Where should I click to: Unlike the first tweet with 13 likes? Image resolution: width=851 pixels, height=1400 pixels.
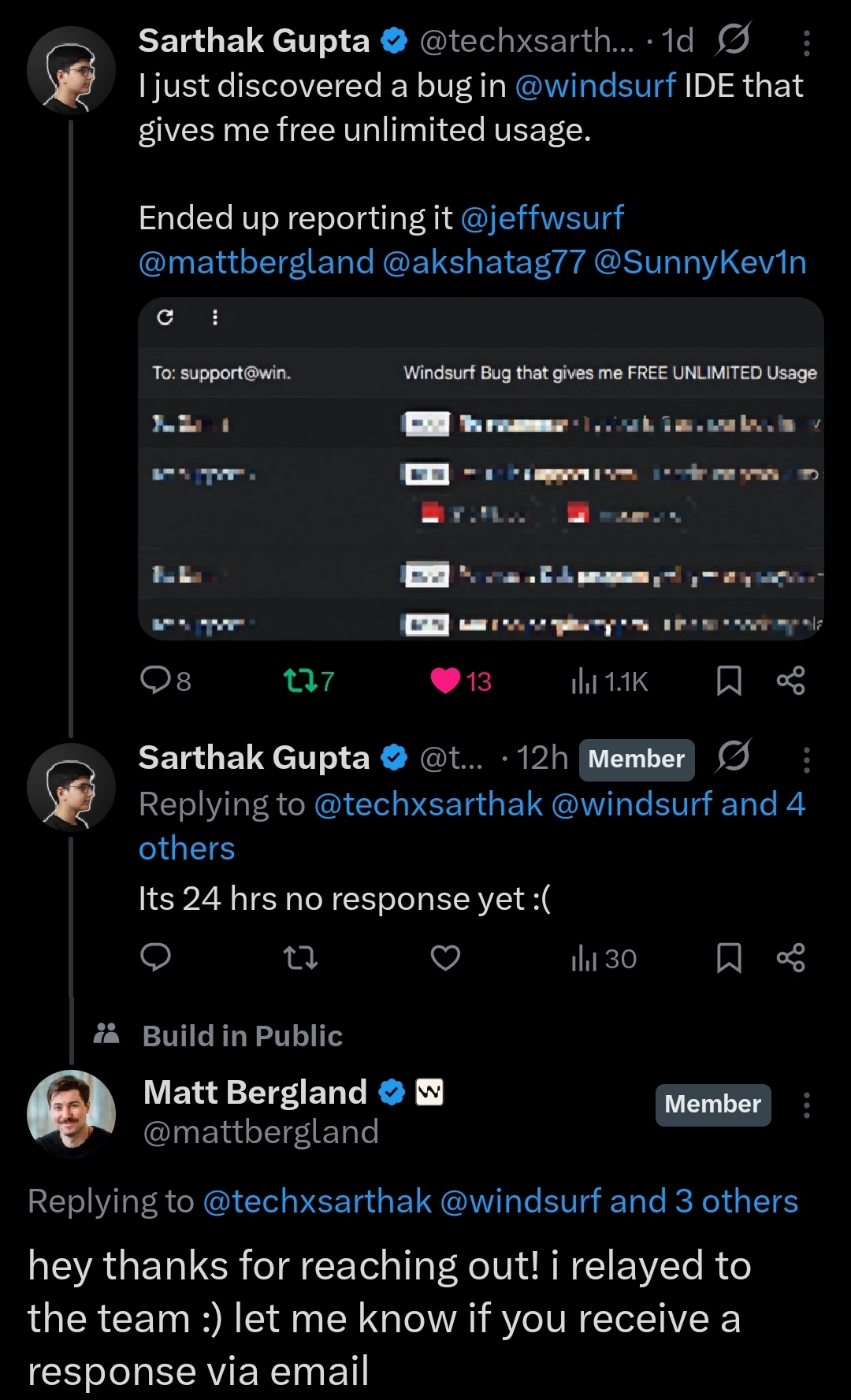445,681
